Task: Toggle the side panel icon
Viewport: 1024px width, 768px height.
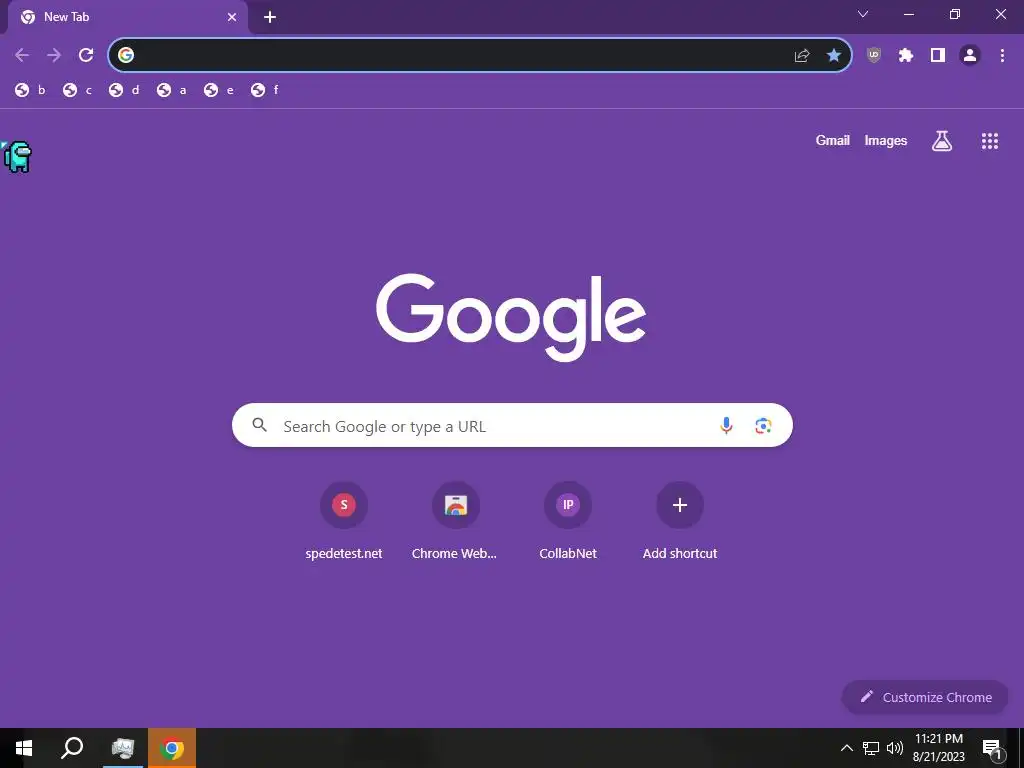Action: 938,56
